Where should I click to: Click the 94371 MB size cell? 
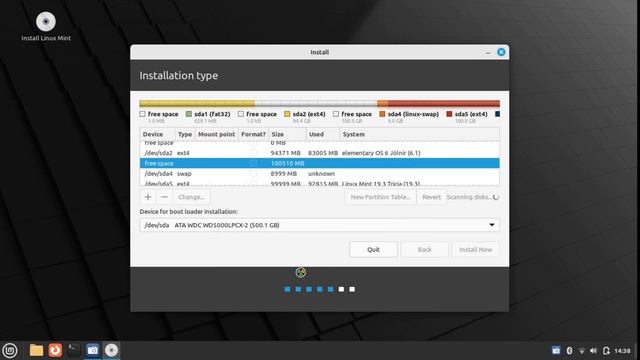click(285, 153)
